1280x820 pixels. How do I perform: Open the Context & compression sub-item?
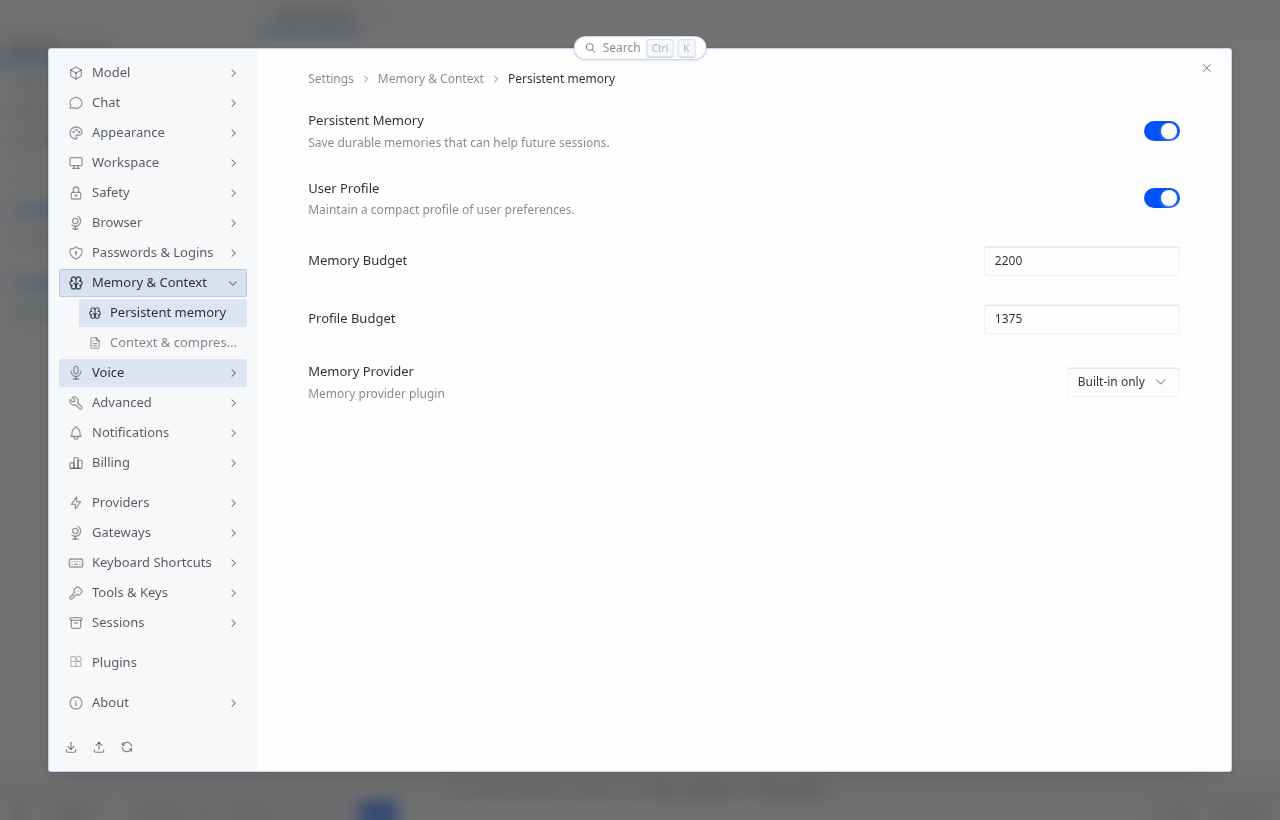163,343
